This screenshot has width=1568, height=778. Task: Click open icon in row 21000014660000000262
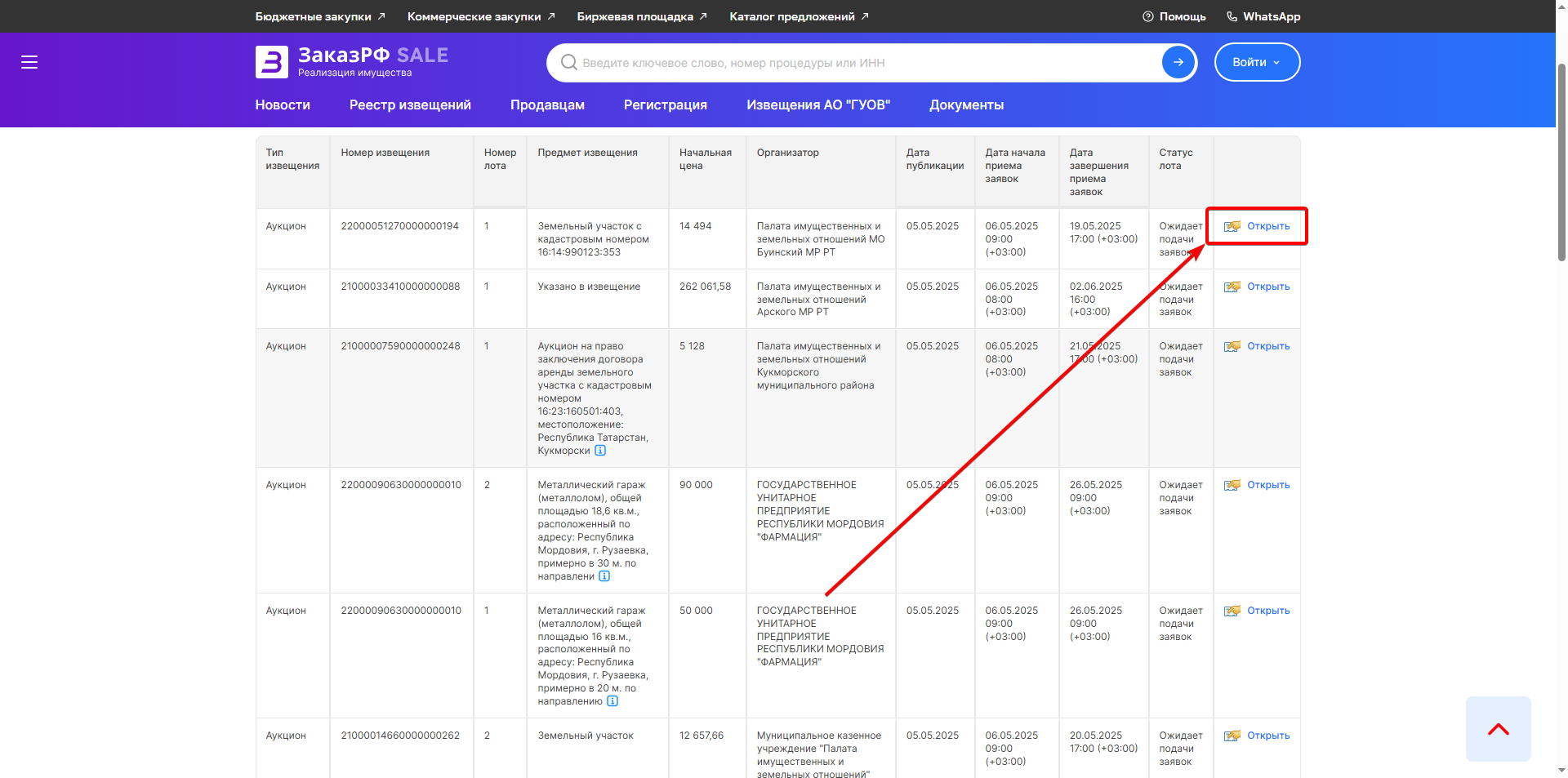click(1232, 736)
